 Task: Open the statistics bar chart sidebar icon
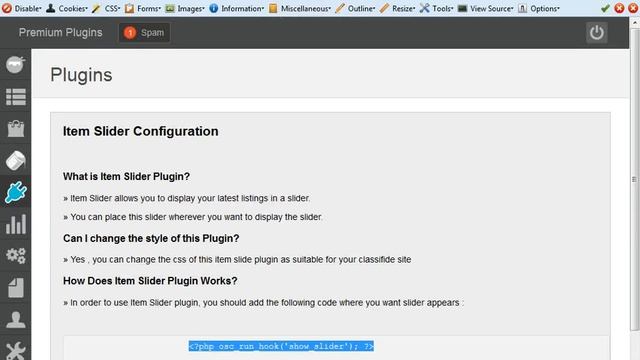[x=16, y=224]
